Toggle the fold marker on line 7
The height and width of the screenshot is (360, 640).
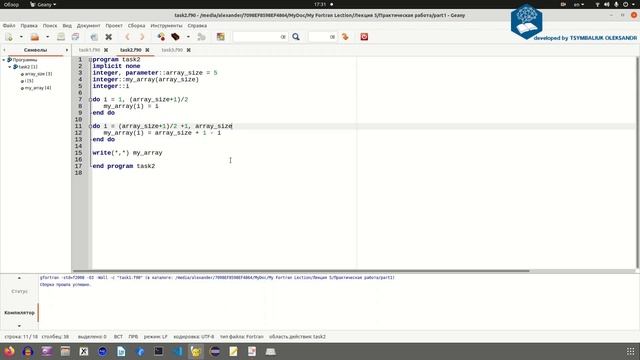pos(90,100)
